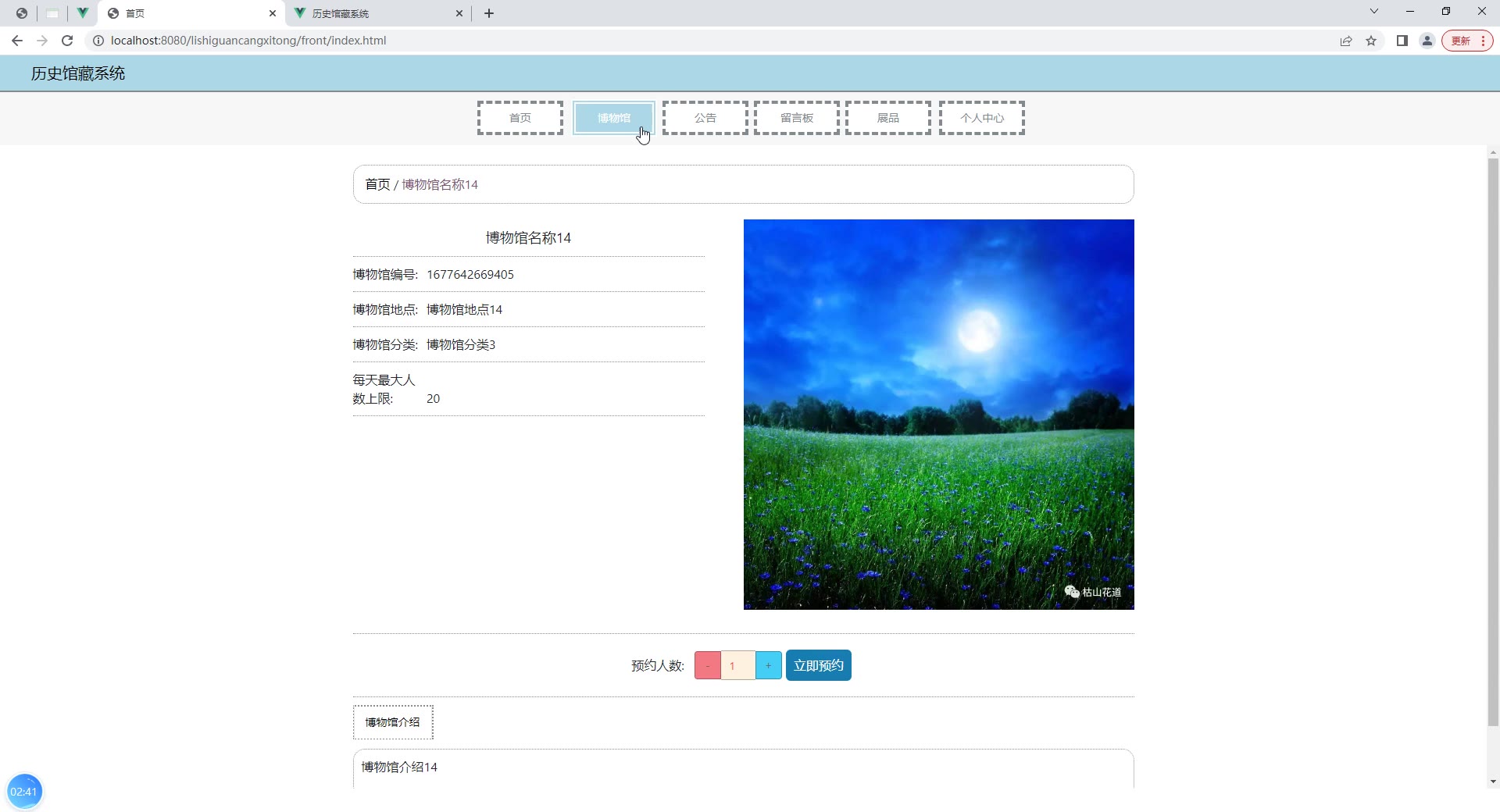Open a new tab with plus icon
Screen dimensions: 1500x812
pyautogui.click(x=489, y=13)
